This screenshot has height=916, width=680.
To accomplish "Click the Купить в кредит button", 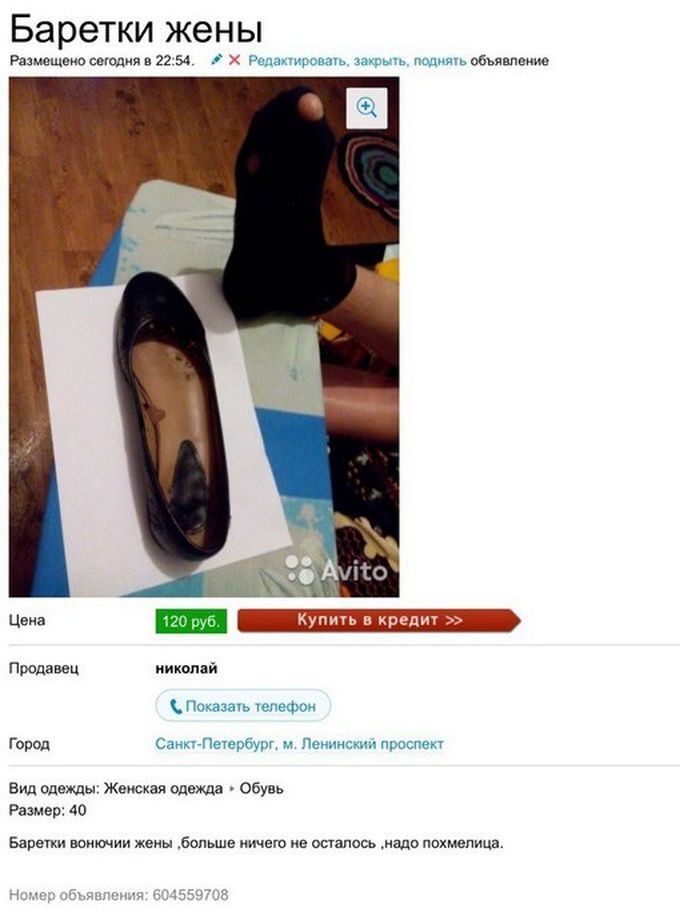I will [379, 620].
